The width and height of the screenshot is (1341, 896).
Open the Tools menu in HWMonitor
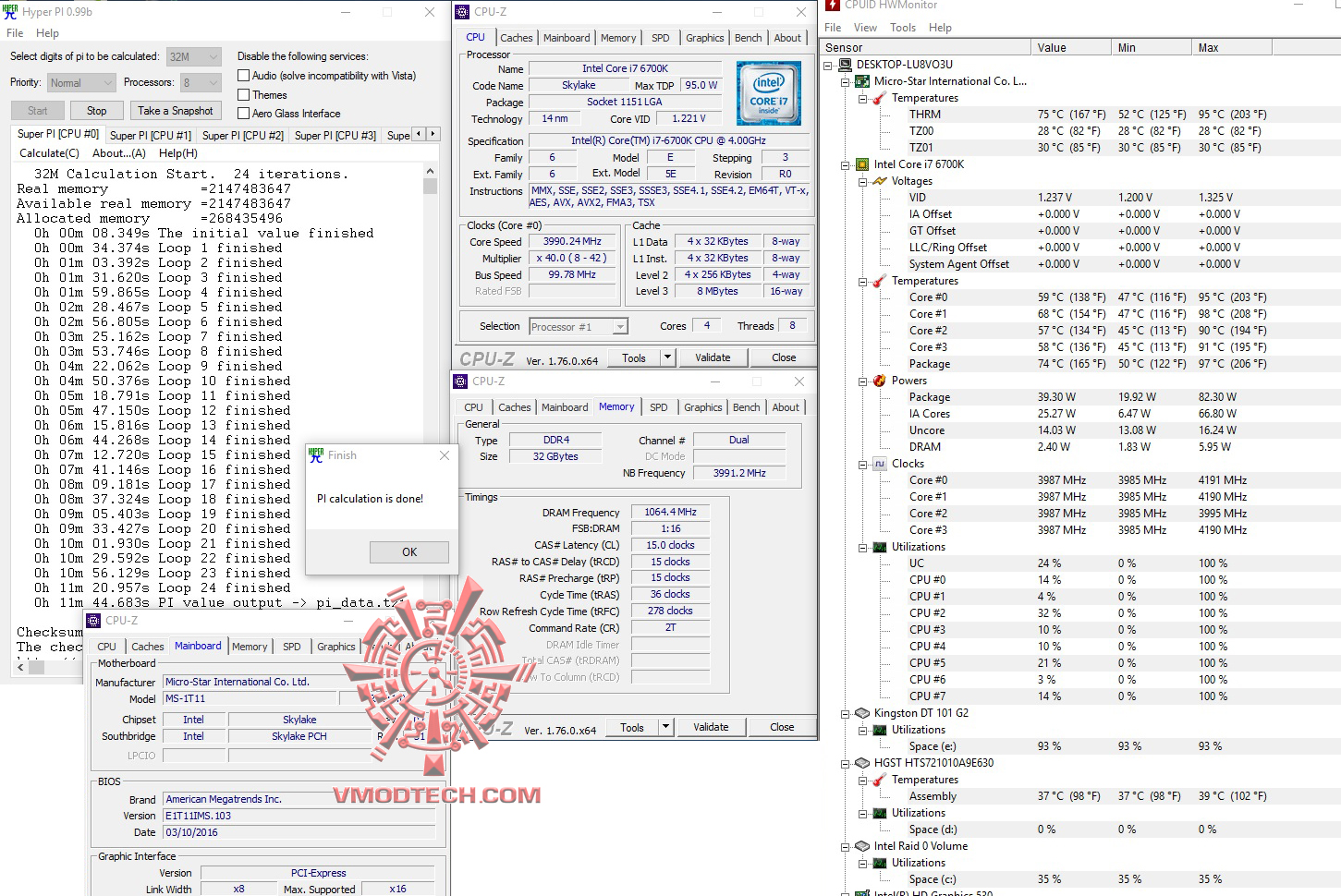[903, 28]
